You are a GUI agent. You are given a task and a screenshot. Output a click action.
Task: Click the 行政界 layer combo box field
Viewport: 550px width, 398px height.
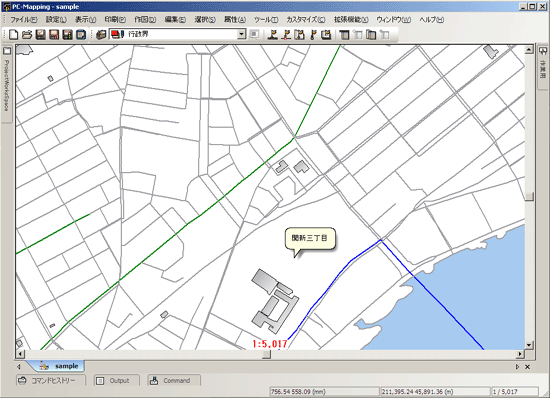pyautogui.click(x=177, y=34)
